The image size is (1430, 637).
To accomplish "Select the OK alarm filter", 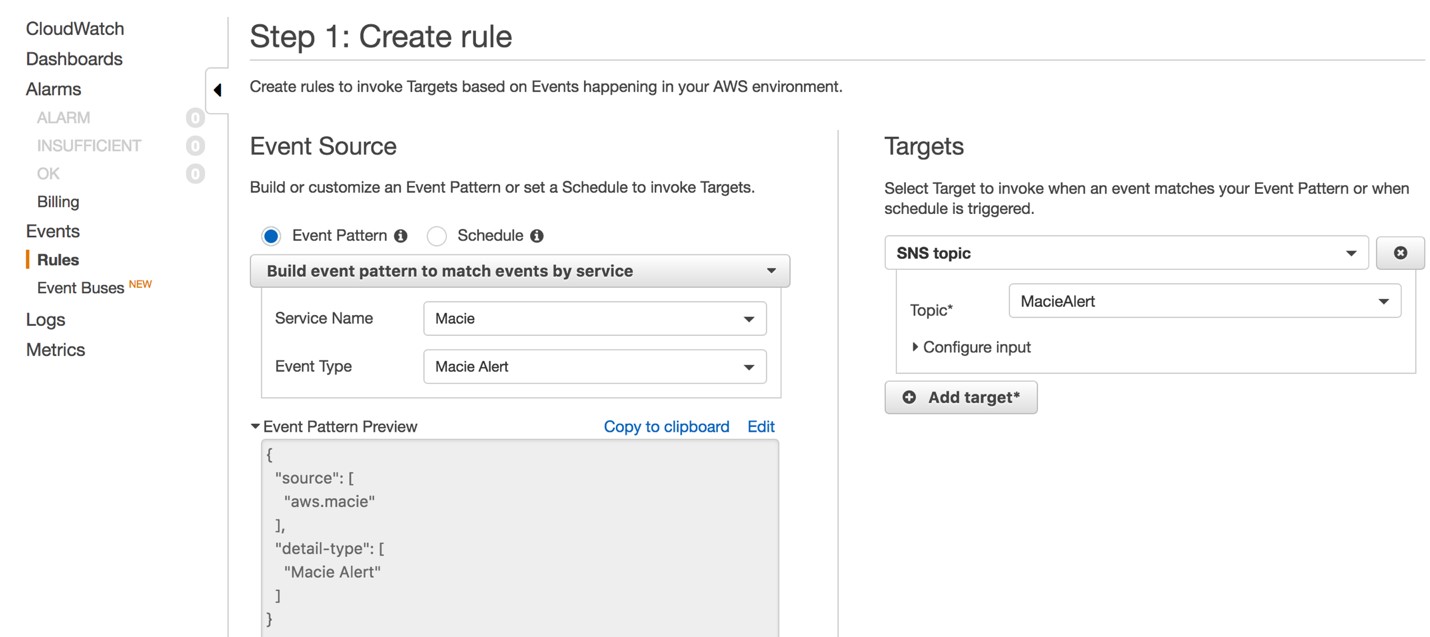I will tap(48, 173).
